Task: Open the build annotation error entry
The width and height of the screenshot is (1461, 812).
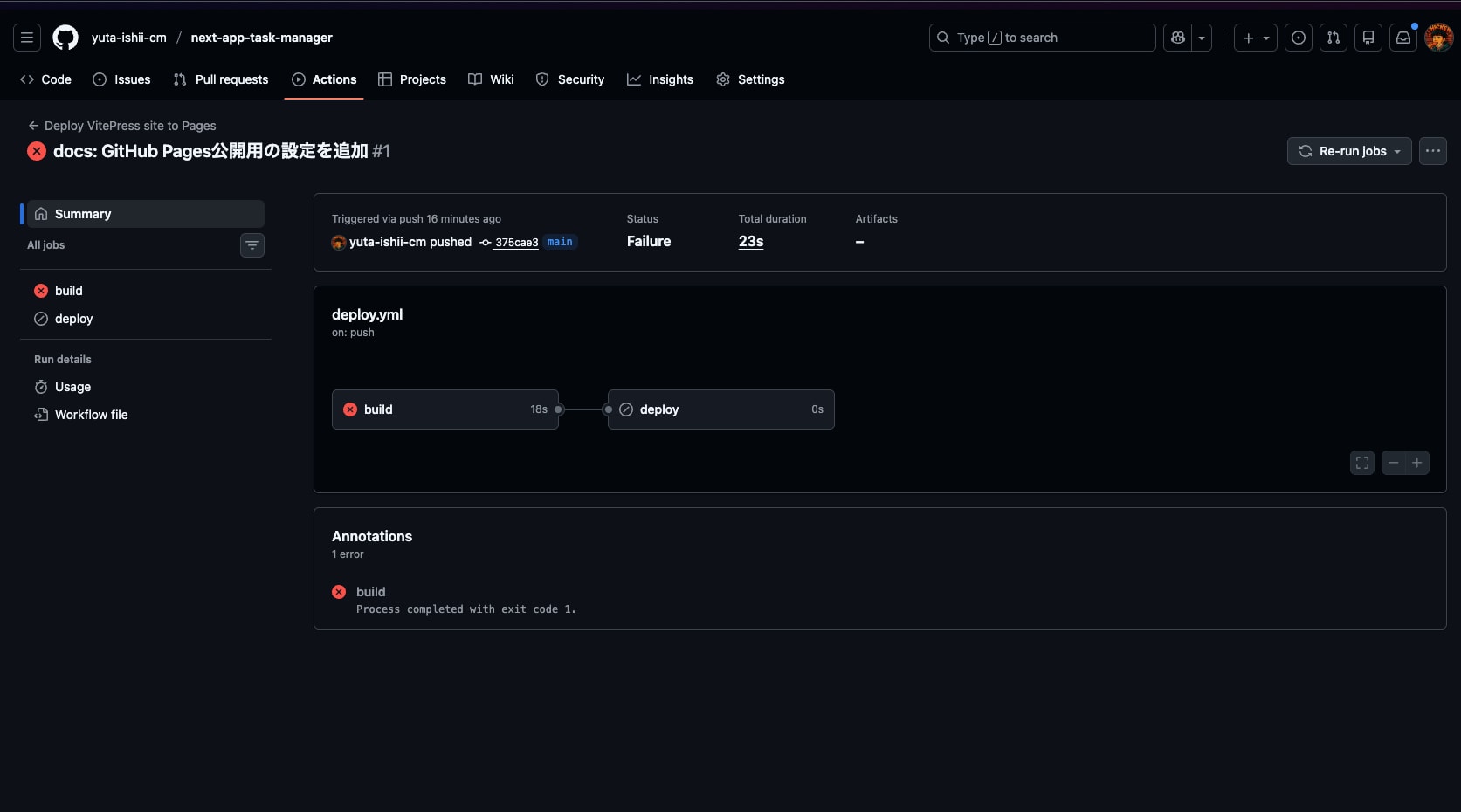Action: pos(370,592)
